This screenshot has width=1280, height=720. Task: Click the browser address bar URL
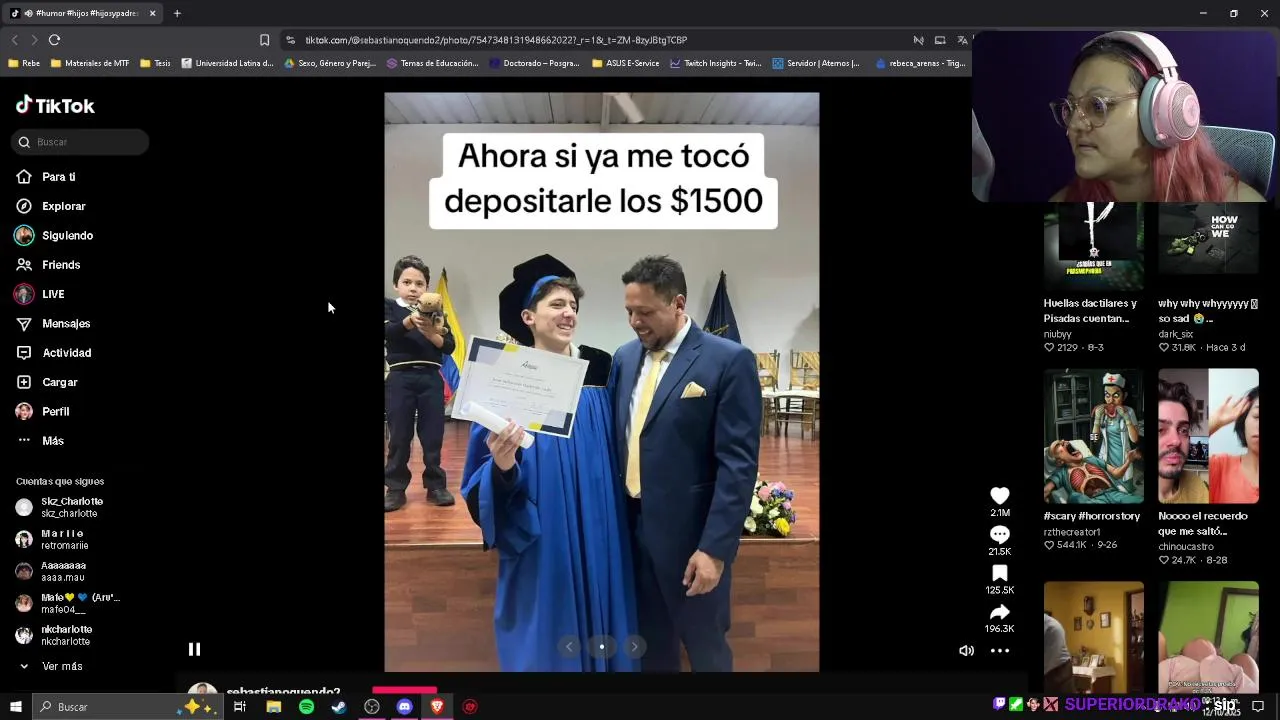496,40
